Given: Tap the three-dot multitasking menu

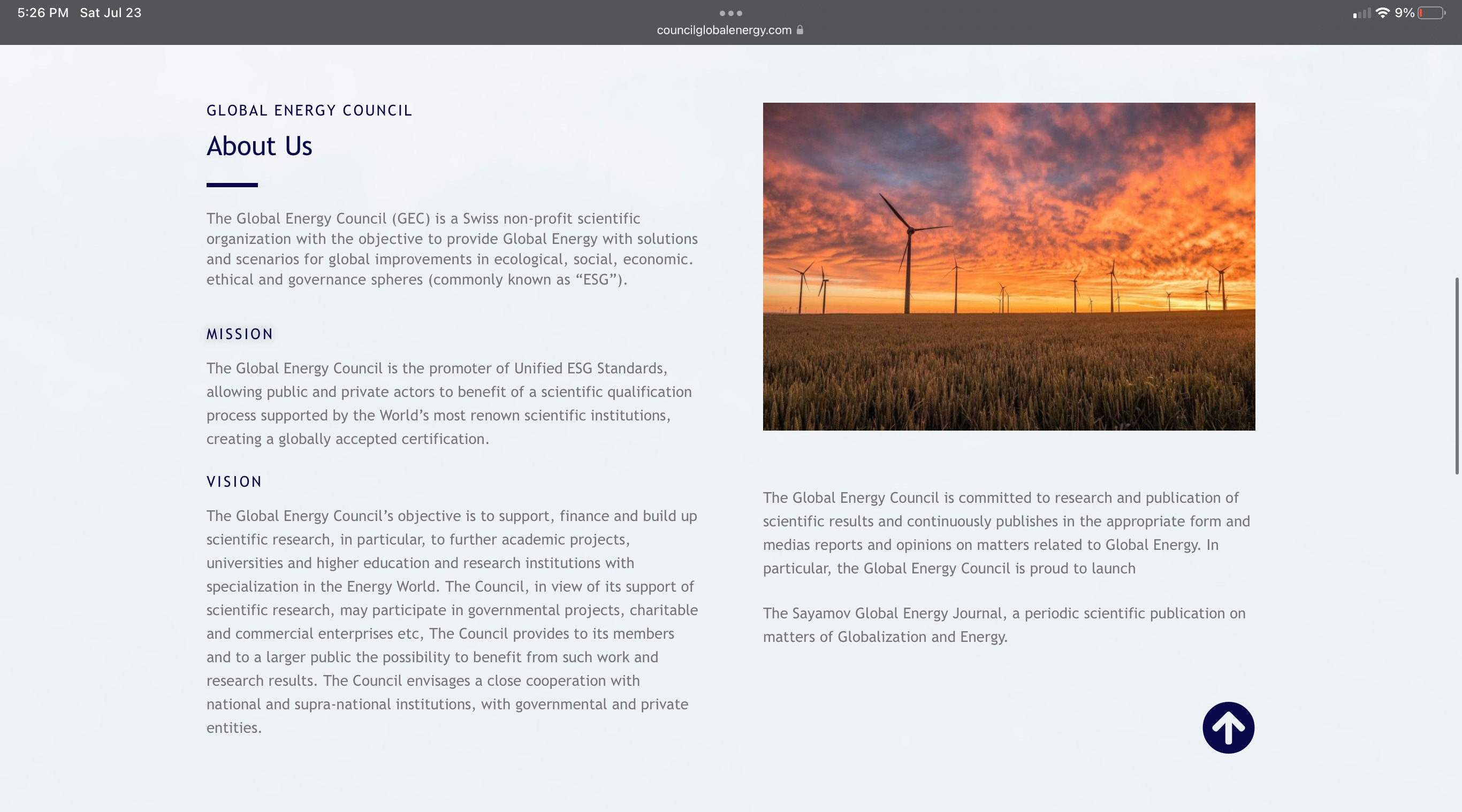Looking at the screenshot, I should (730, 13).
